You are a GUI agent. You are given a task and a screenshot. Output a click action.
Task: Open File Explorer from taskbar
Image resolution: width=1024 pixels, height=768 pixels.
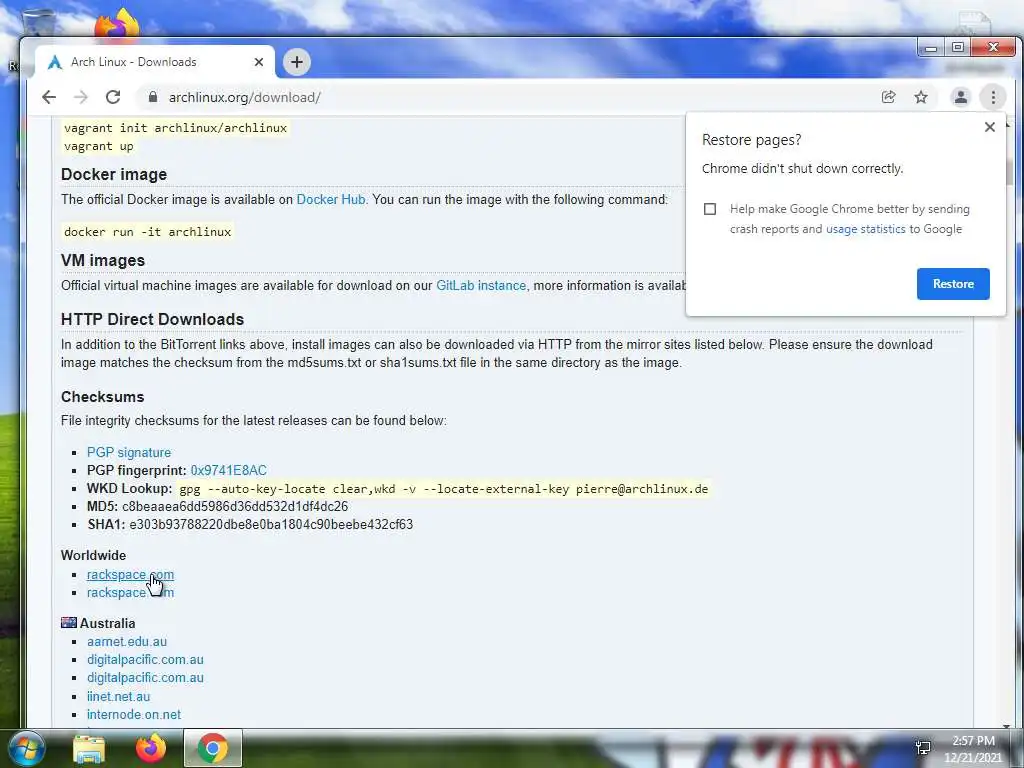pos(89,748)
